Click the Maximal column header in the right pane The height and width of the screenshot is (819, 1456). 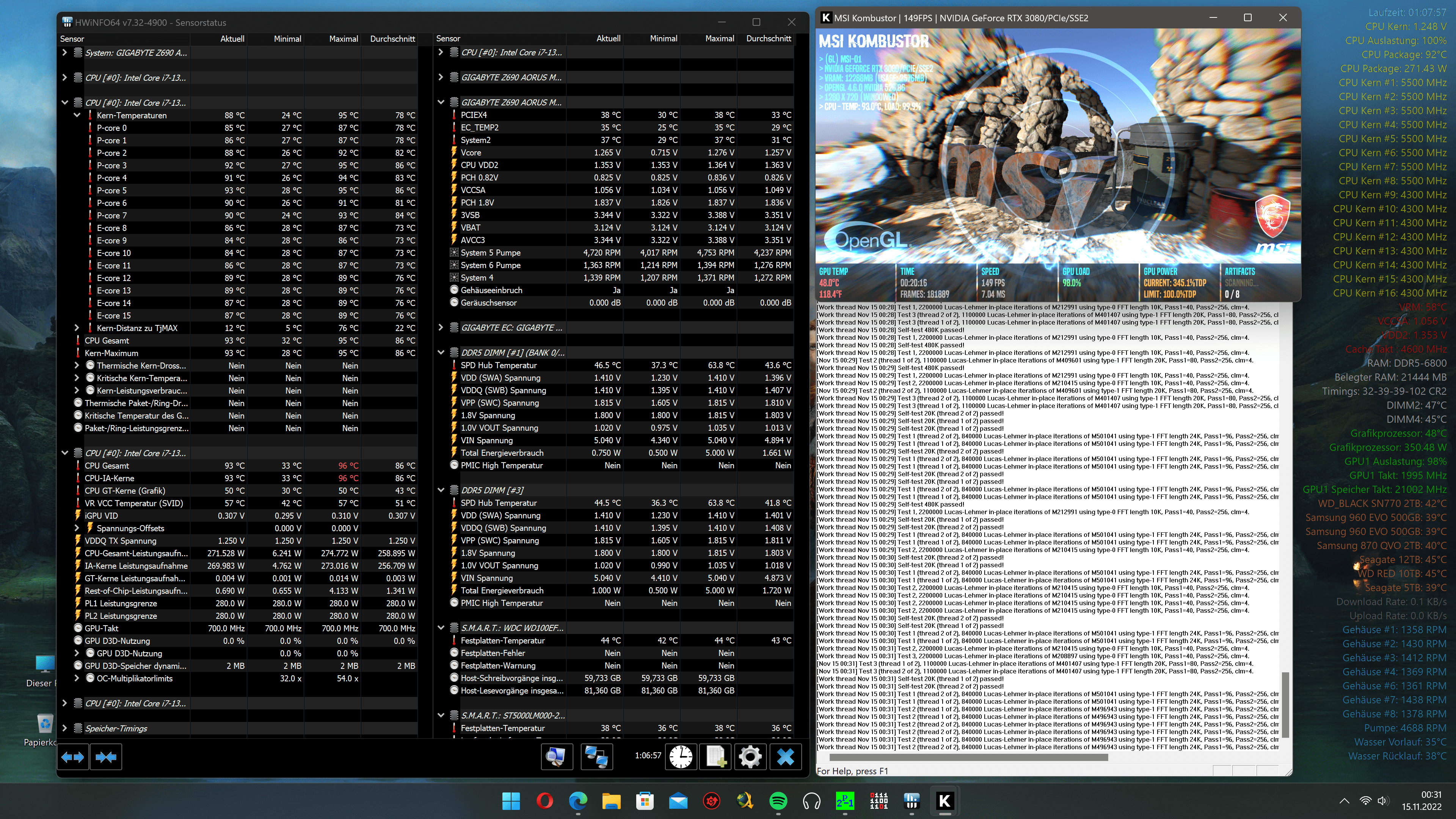click(719, 38)
